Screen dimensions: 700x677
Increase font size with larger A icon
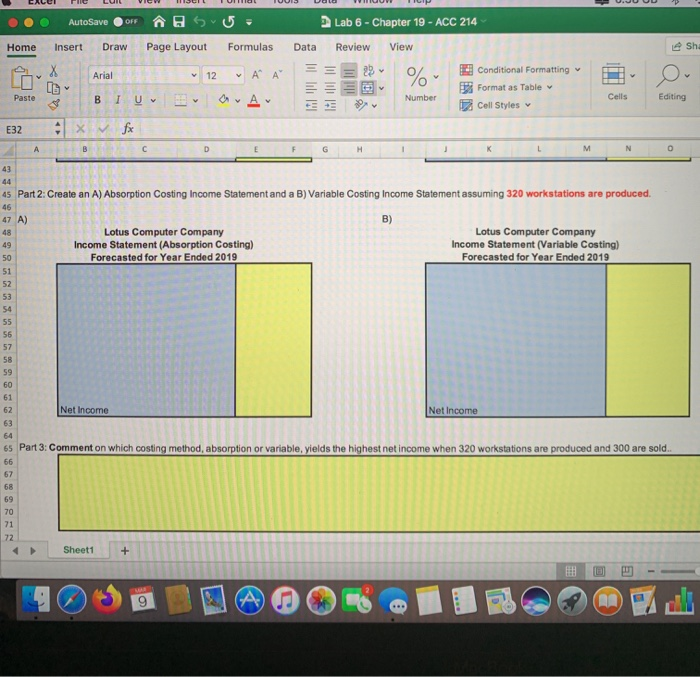point(256,75)
